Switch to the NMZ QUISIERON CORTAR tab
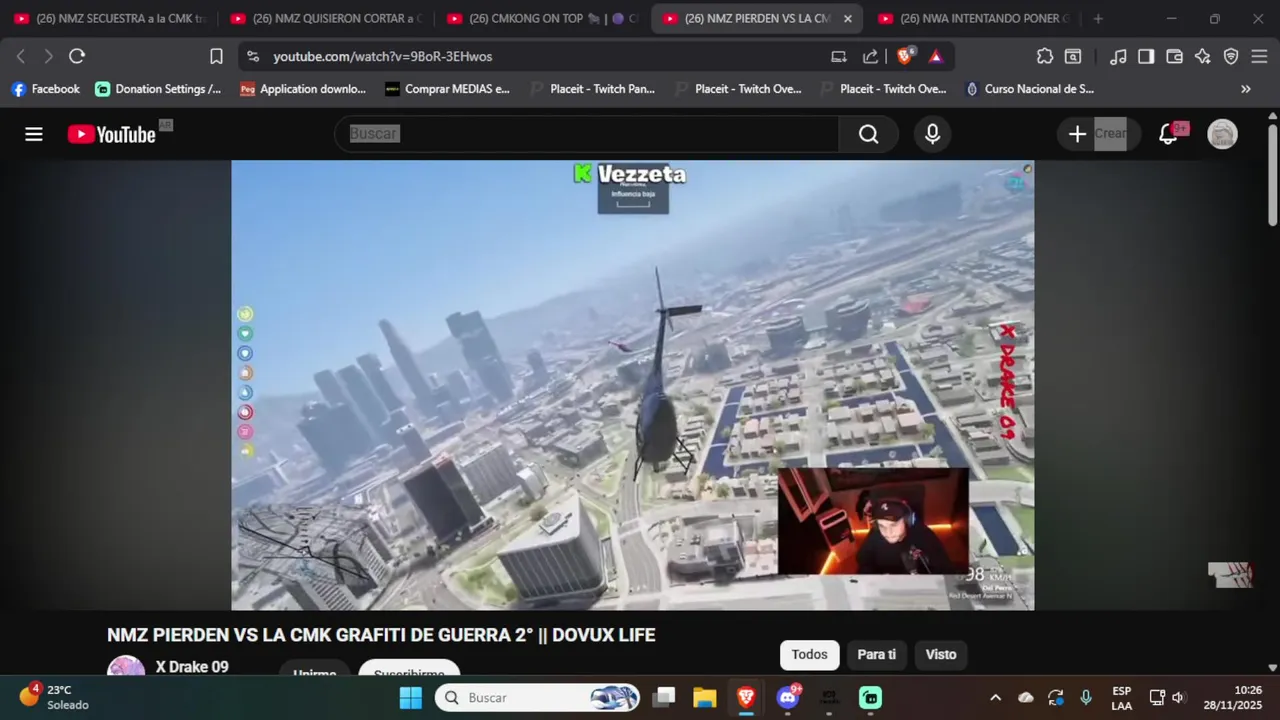 [326, 18]
